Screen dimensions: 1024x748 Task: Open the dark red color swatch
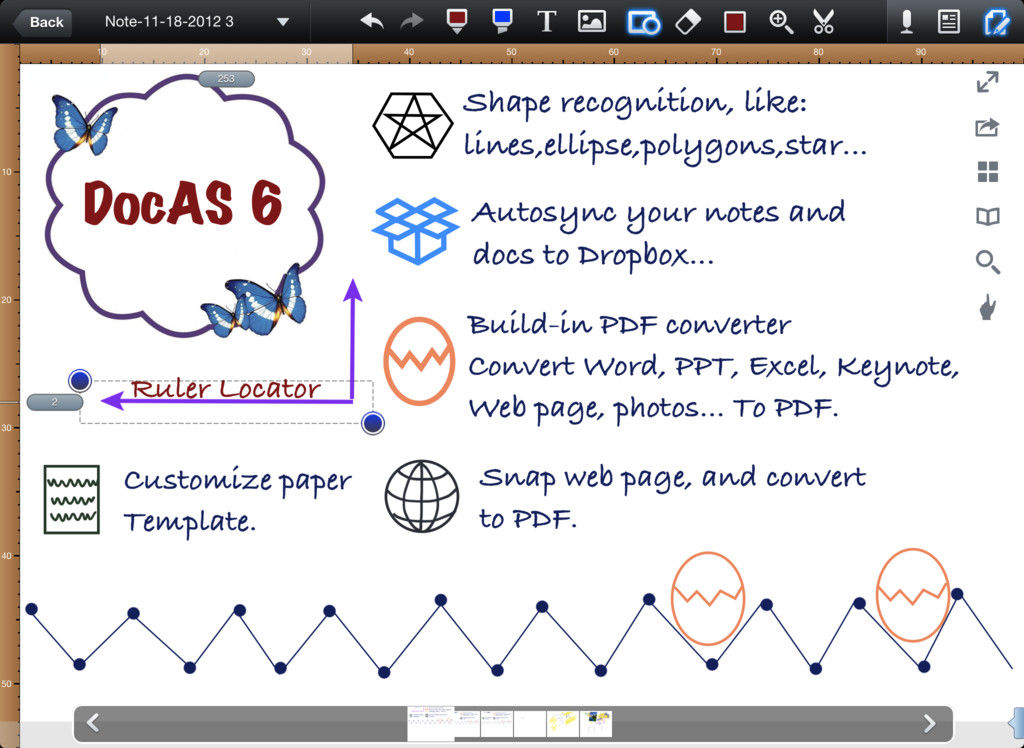(x=735, y=22)
